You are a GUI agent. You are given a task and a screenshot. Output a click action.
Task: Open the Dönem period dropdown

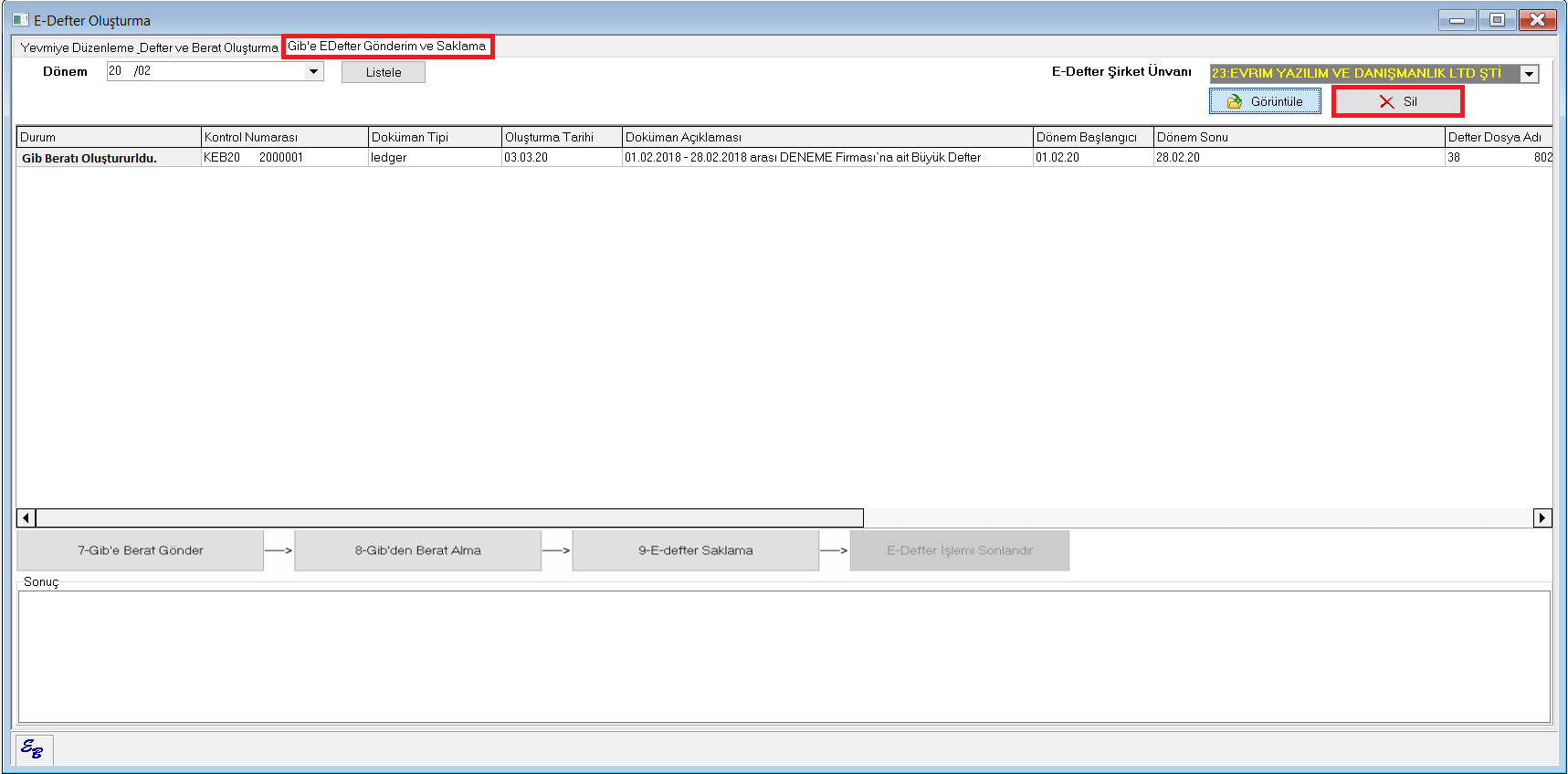click(313, 71)
